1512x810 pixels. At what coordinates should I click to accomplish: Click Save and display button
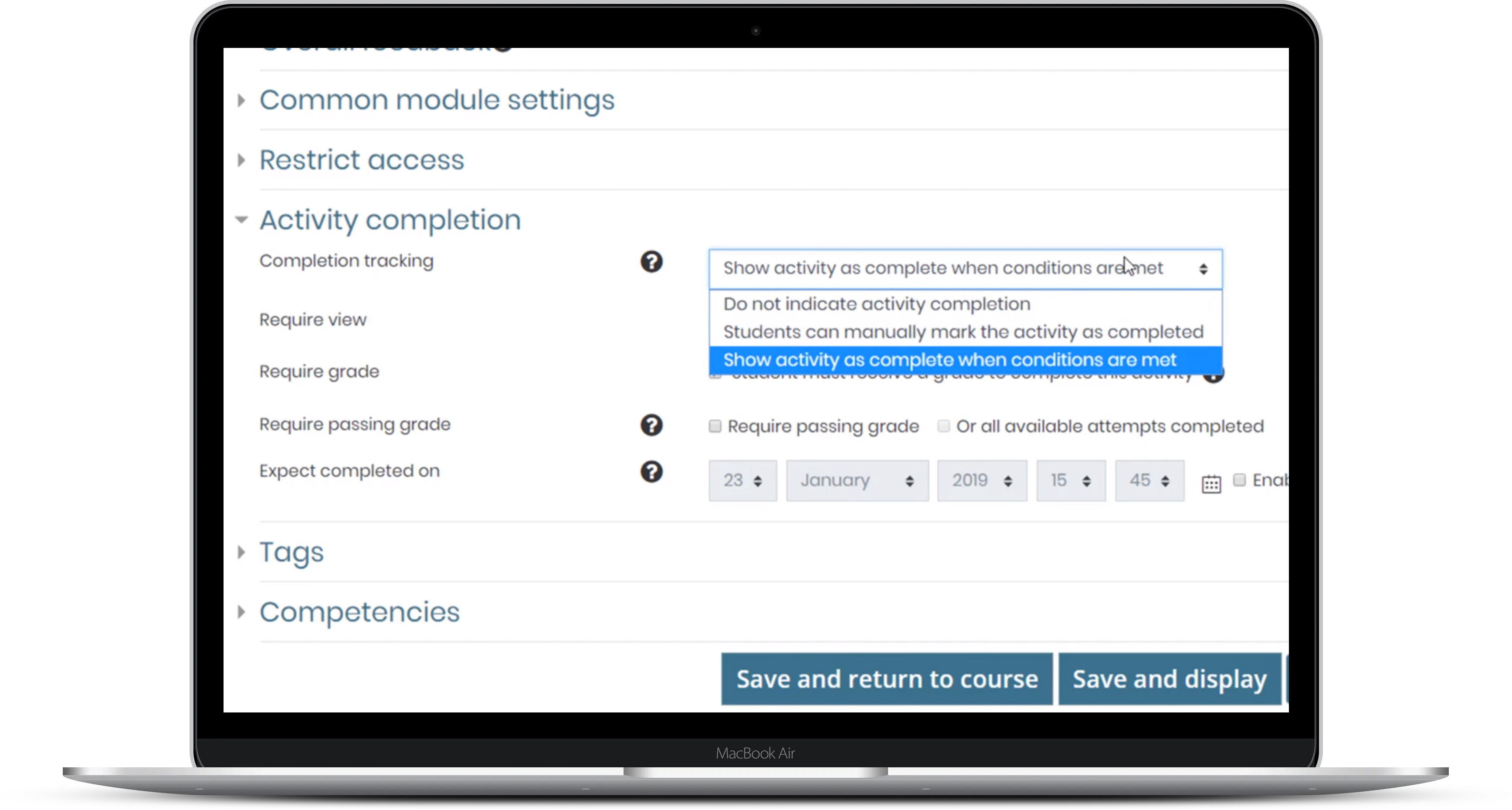point(1170,679)
